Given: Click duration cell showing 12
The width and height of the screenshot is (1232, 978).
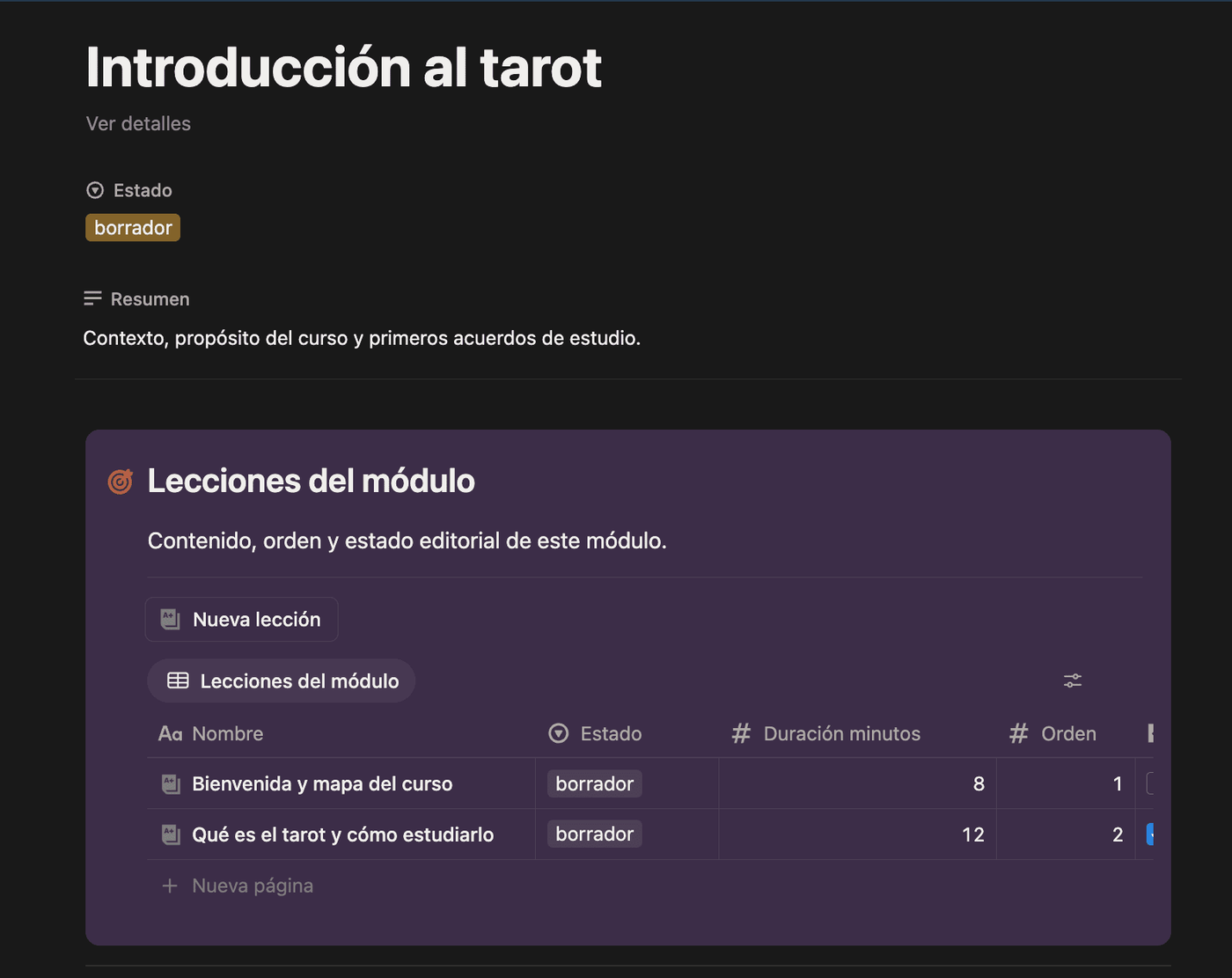Looking at the screenshot, I should point(857,835).
